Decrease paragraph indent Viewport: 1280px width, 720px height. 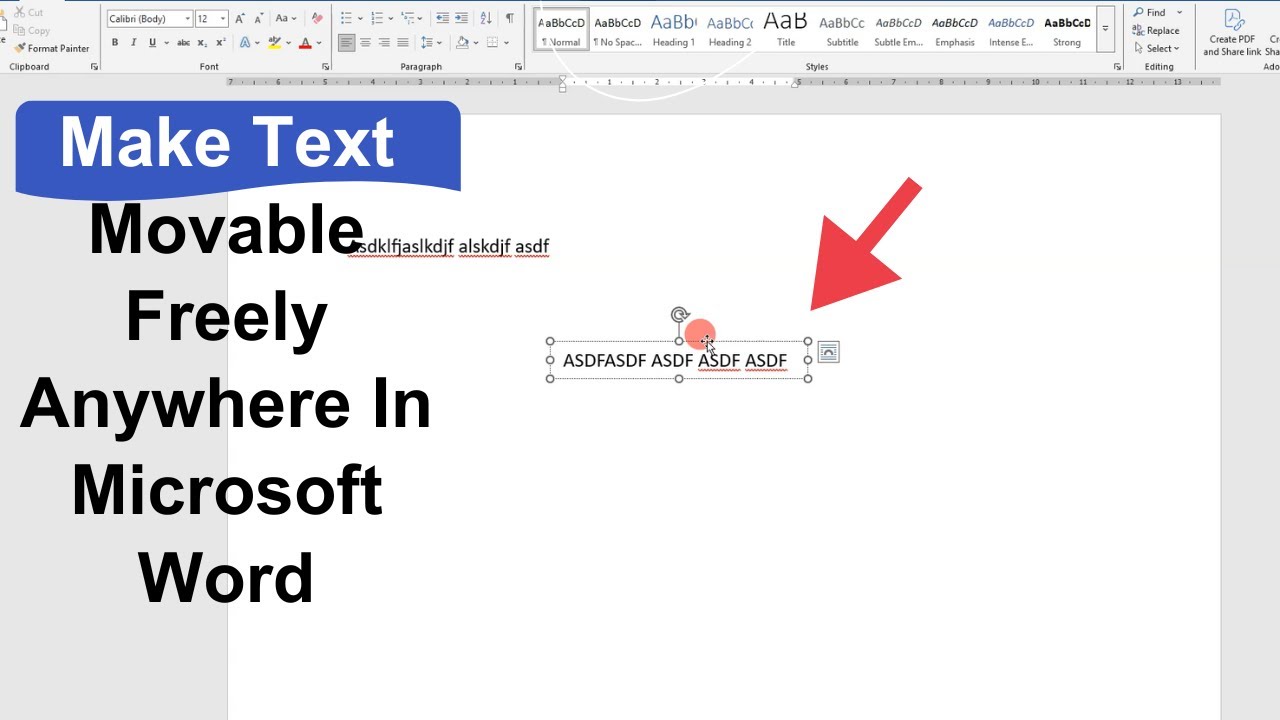pyautogui.click(x=442, y=18)
